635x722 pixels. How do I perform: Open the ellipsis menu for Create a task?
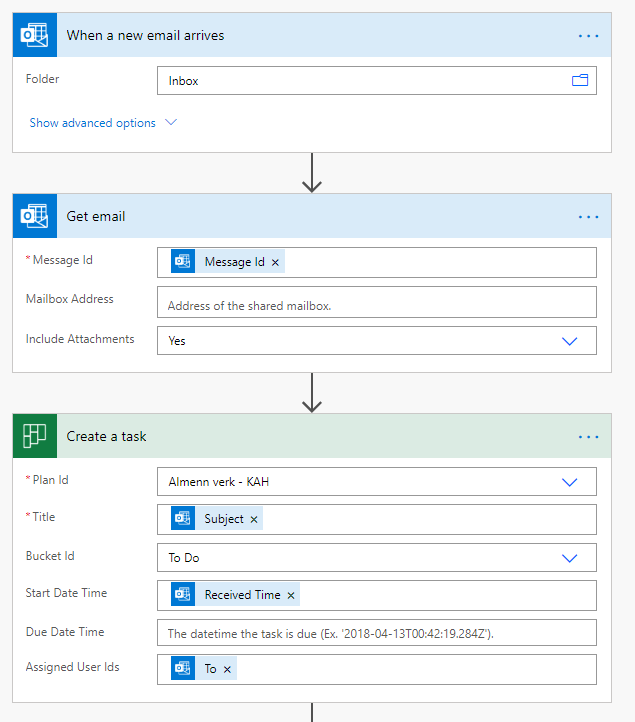click(x=588, y=436)
